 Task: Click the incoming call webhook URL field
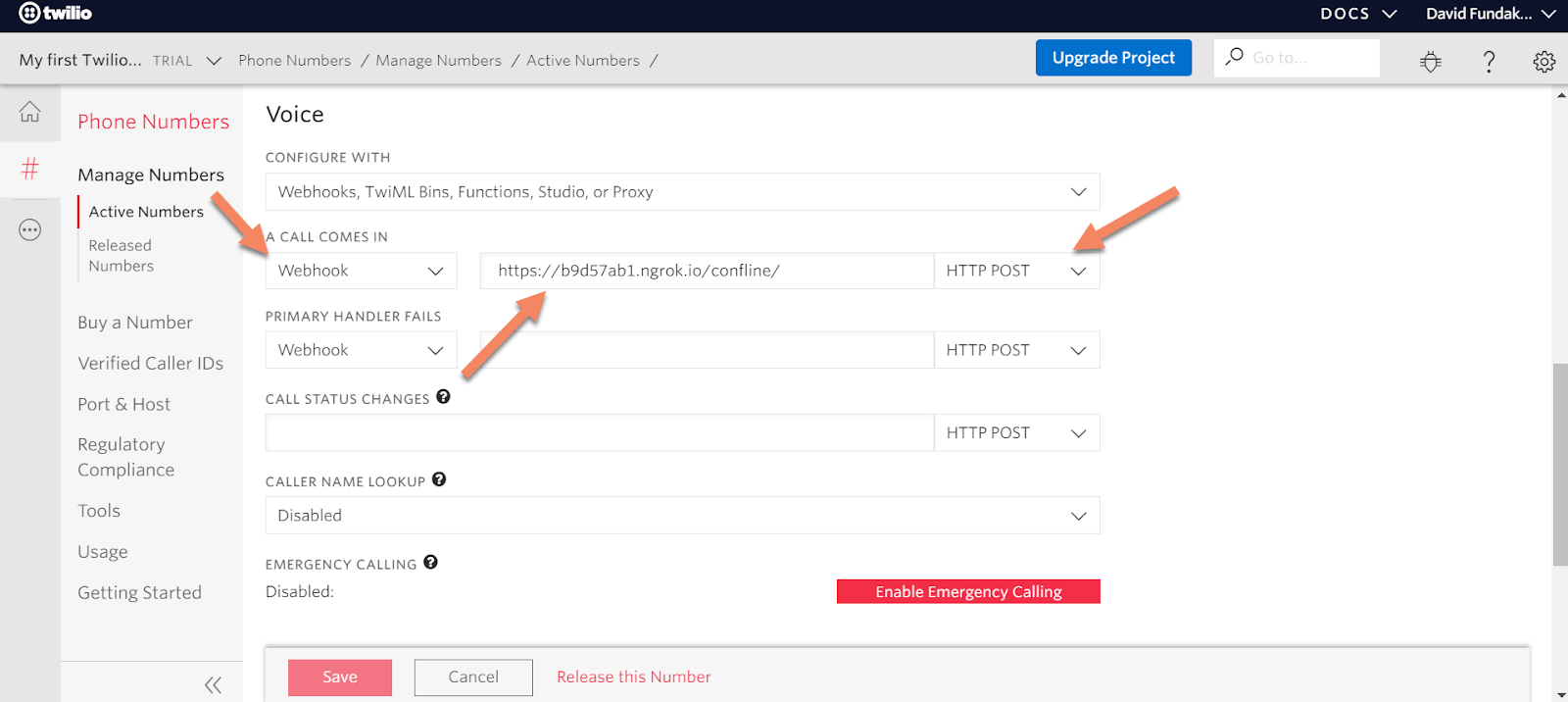coord(707,271)
